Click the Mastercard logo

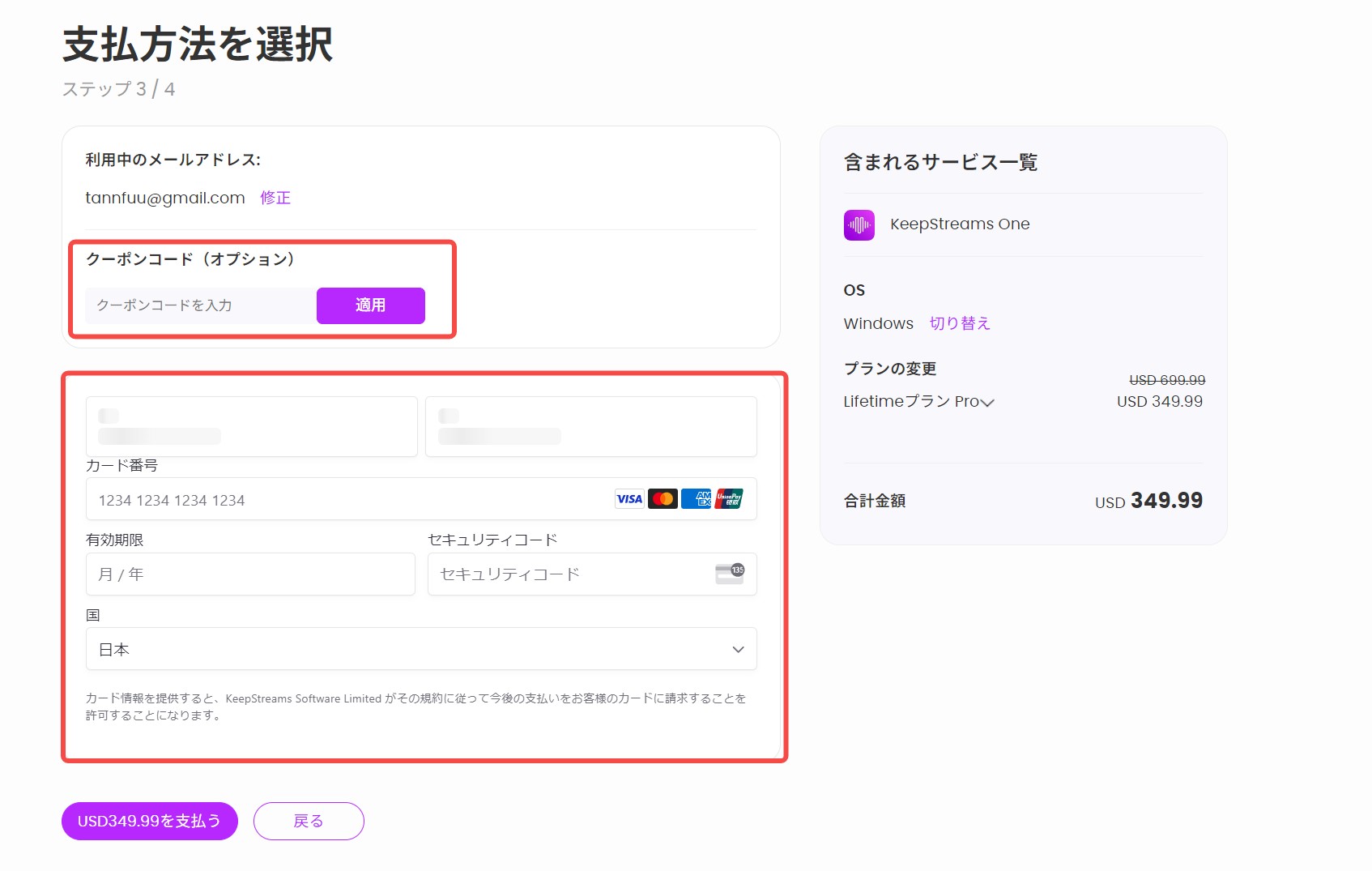pyautogui.click(x=663, y=499)
